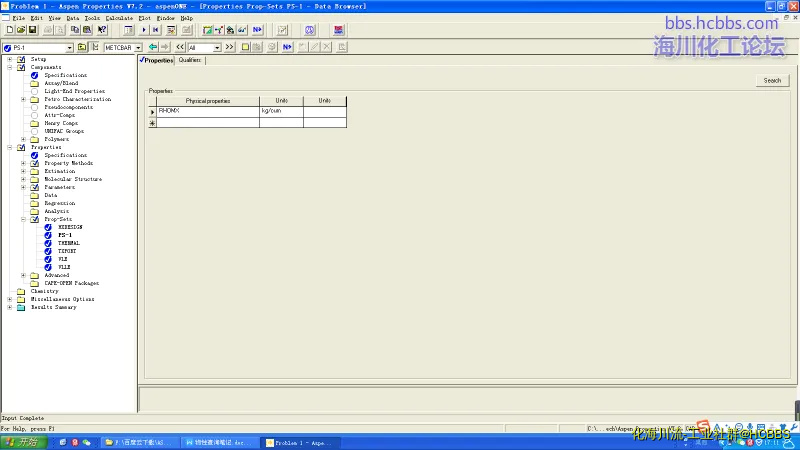Open the folder window taskbar item
Screen dimensions: 800x450
point(139,443)
